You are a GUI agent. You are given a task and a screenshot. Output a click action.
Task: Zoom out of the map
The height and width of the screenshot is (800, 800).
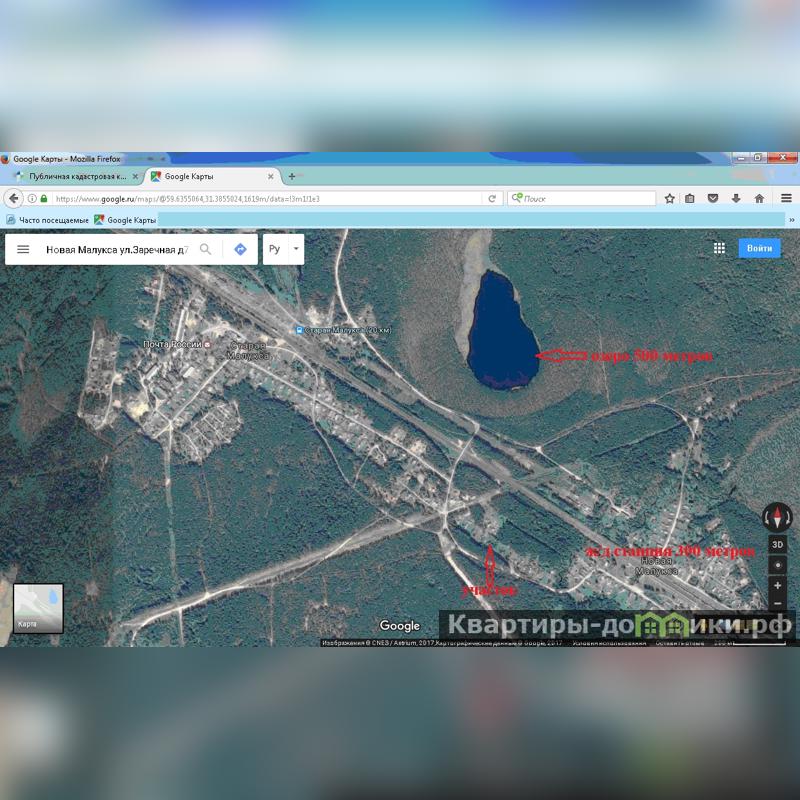pyautogui.click(x=777, y=603)
